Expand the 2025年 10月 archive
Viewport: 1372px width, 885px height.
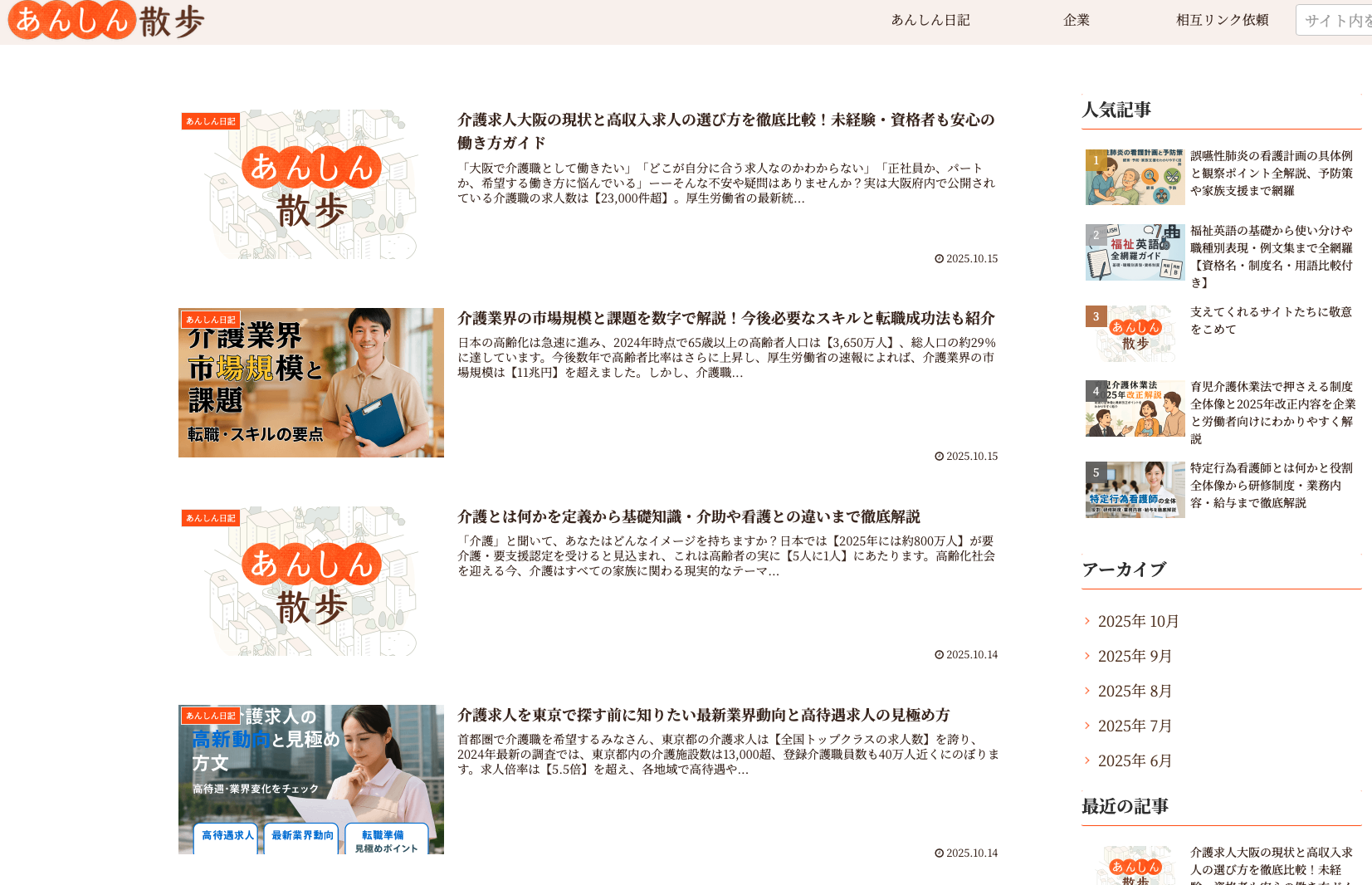(1138, 621)
